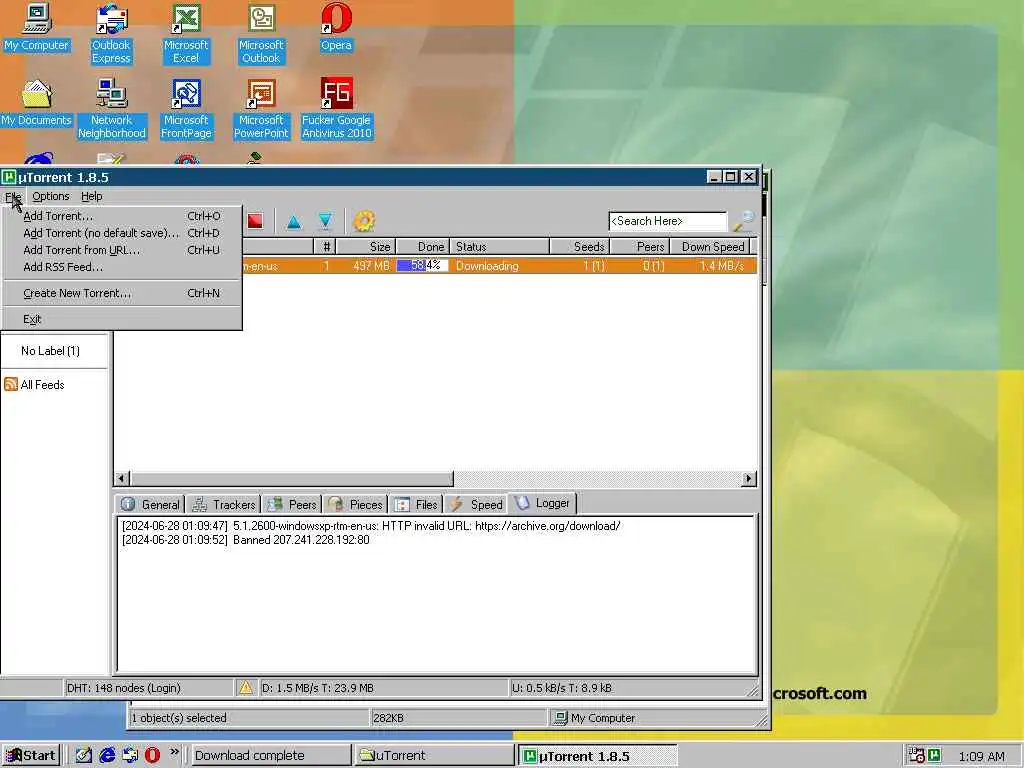Image resolution: width=1024 pixels, height=768 pixels.
Task: Switch to the Files tab
Action: [417, 504]
